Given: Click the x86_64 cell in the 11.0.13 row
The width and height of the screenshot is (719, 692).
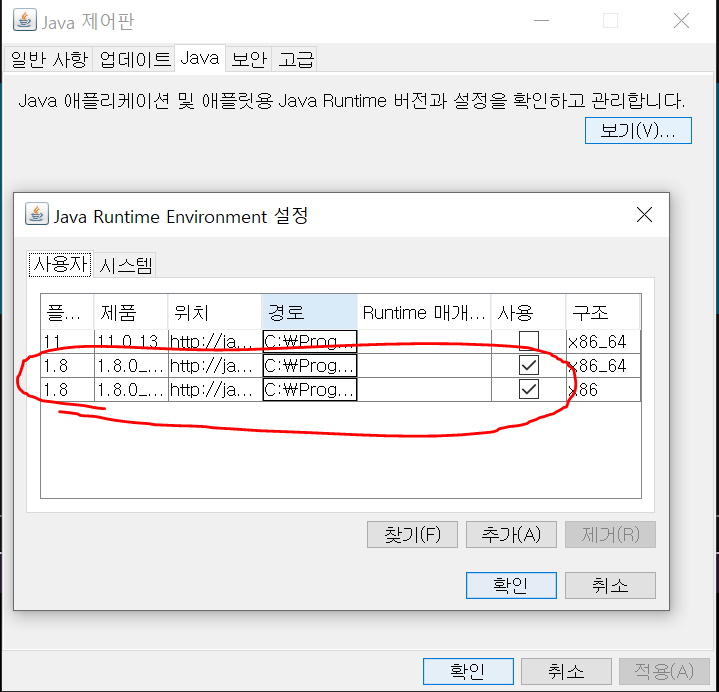Looking at the screenshot, I should click(603, 342).
